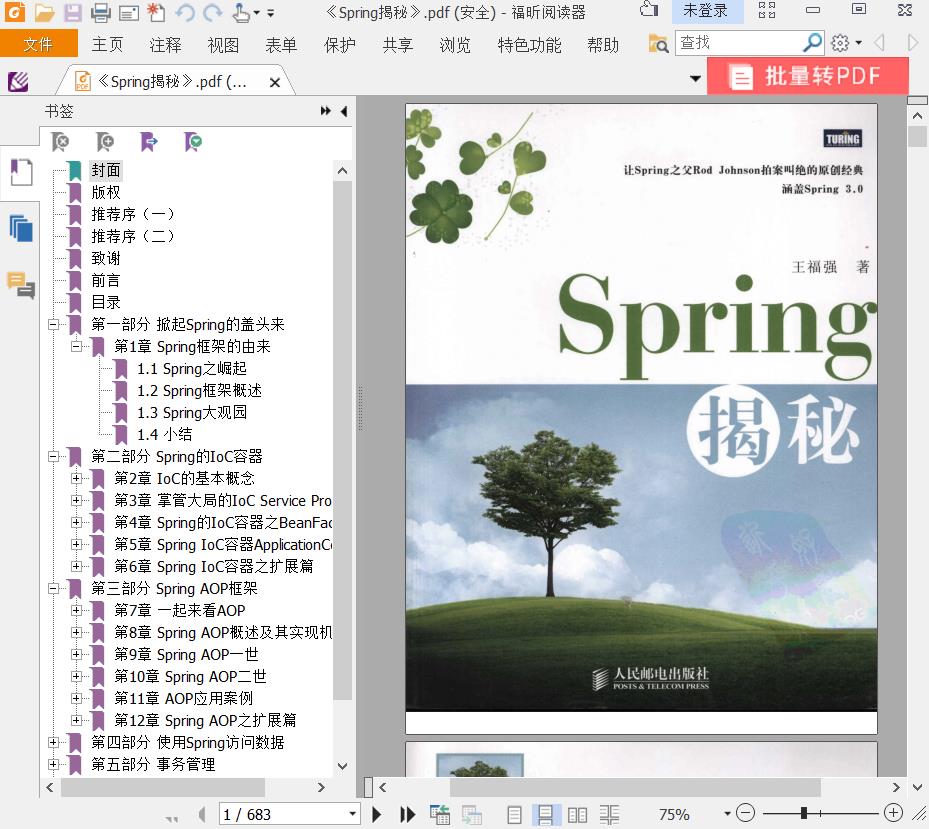Click the document horizontal scrollbar
The width and height of the screenshot is (929, 829).
click(x=635, y=788)
